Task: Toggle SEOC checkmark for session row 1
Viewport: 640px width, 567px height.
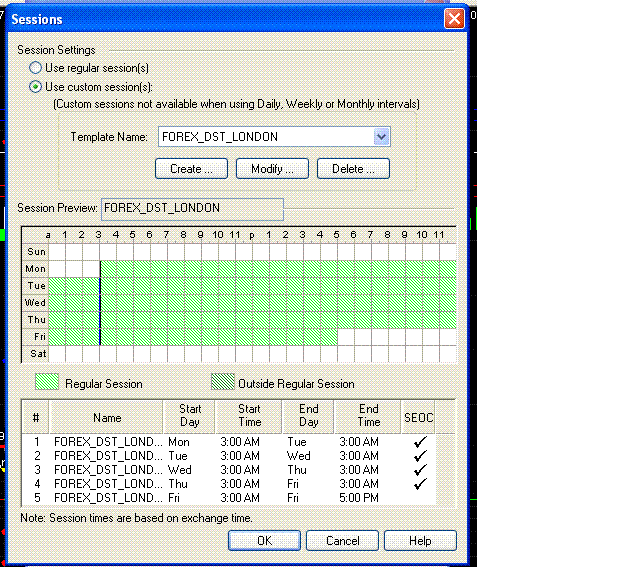Action: [x=420, y=442]
